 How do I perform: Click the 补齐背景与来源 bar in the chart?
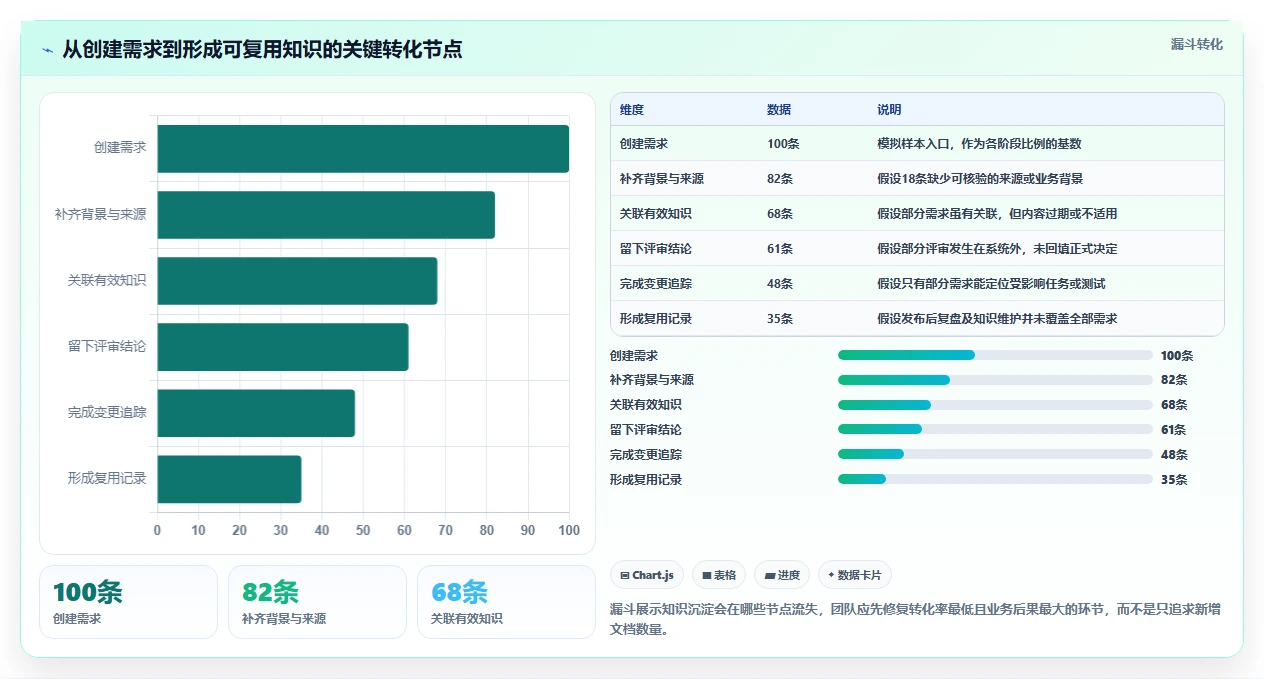326,214
